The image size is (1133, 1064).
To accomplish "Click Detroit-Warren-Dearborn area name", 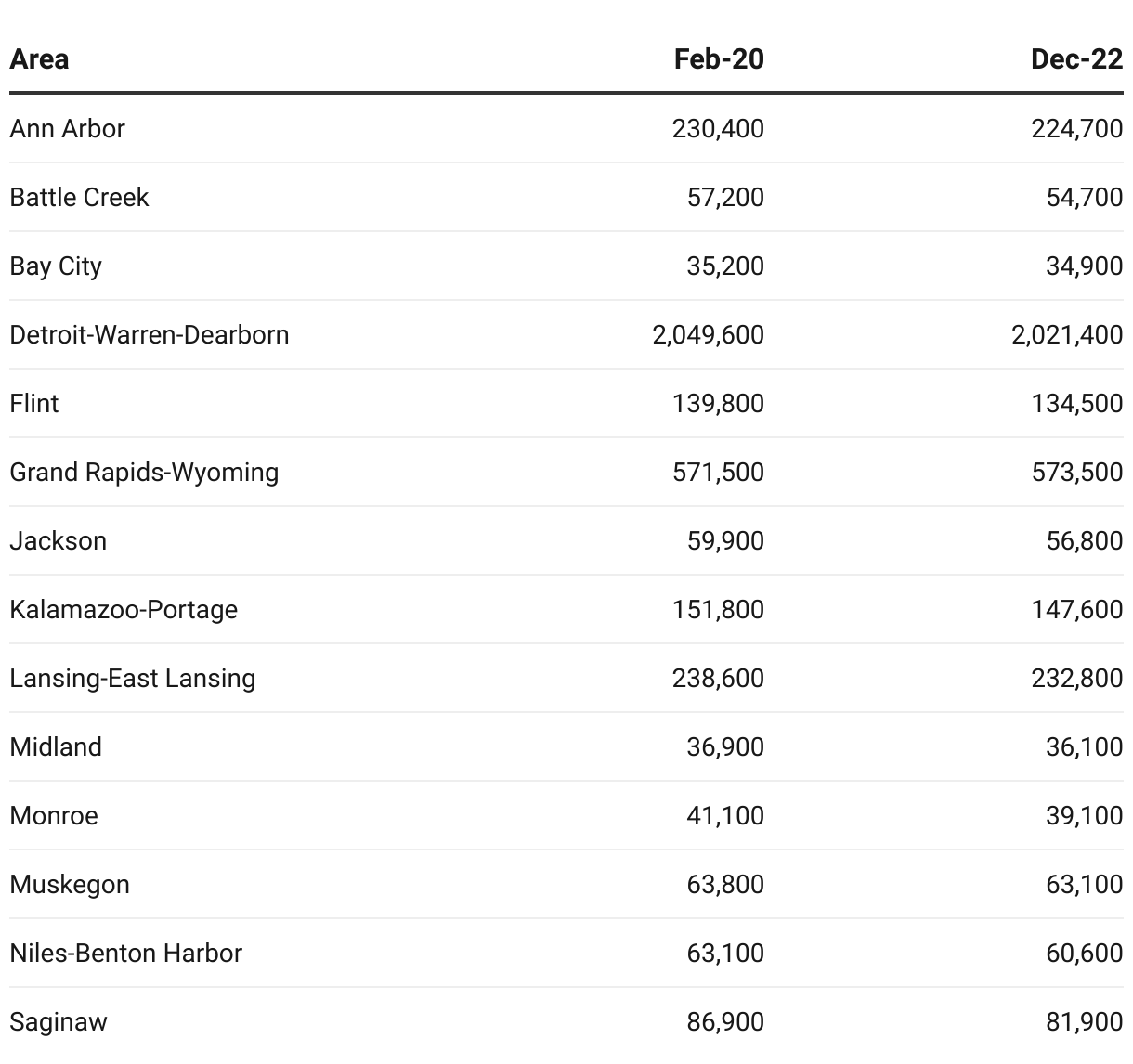I will (150, 334).
